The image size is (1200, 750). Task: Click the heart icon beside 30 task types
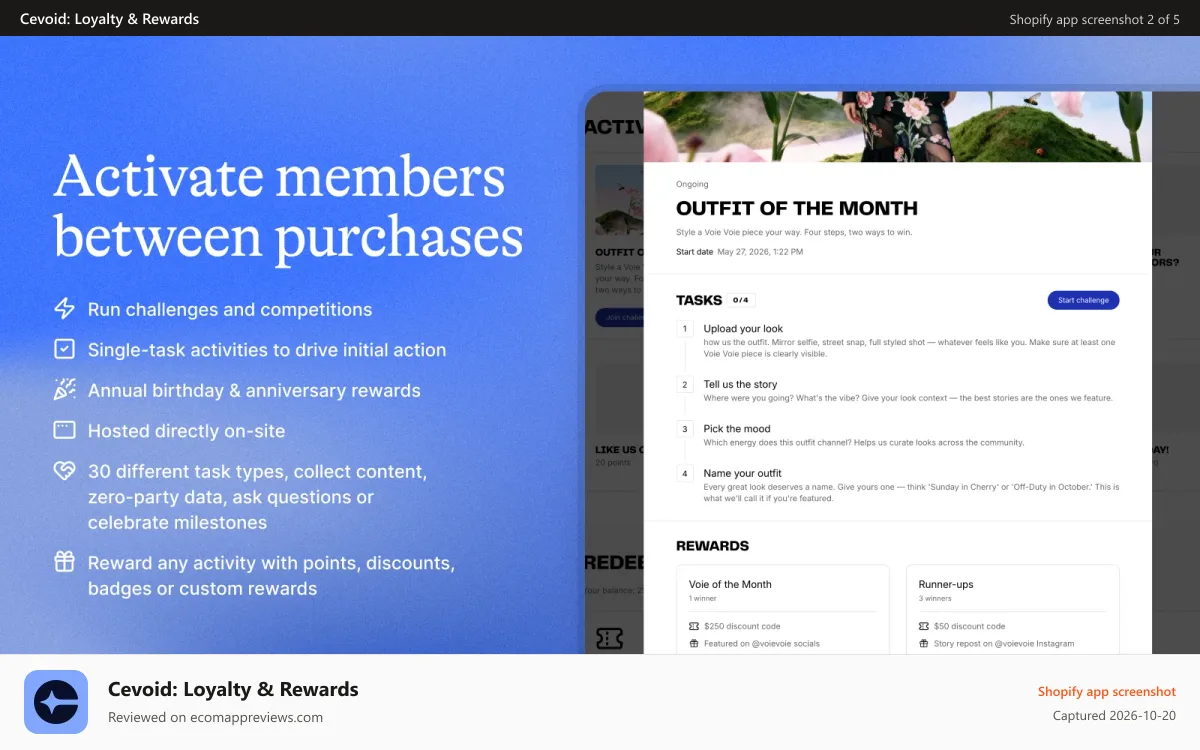pyautogui.click(x=64, y=470)
